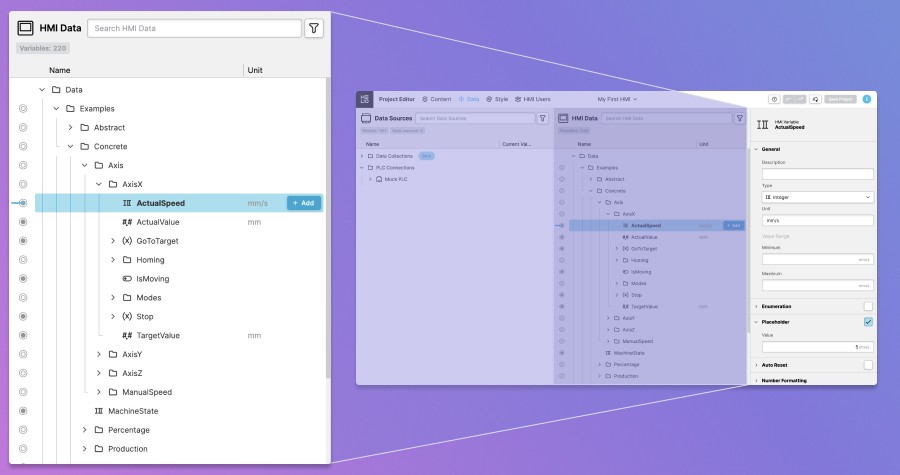Image resolution: width=900 pixels, height=475 pixels.
Task: Click the HMI Data panel monitor icon
Action: (26, 29)
